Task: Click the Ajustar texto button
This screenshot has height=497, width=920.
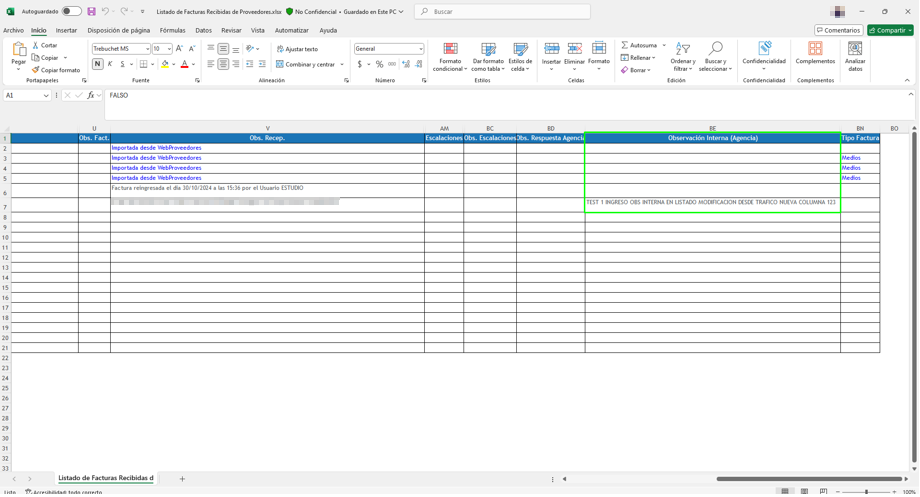Action: [297, 49]
